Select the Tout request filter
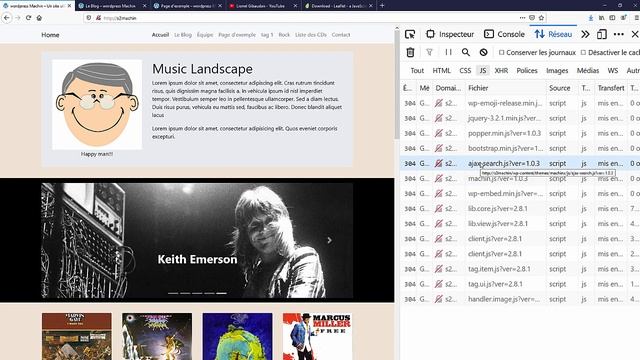 [x=417, y=71]
